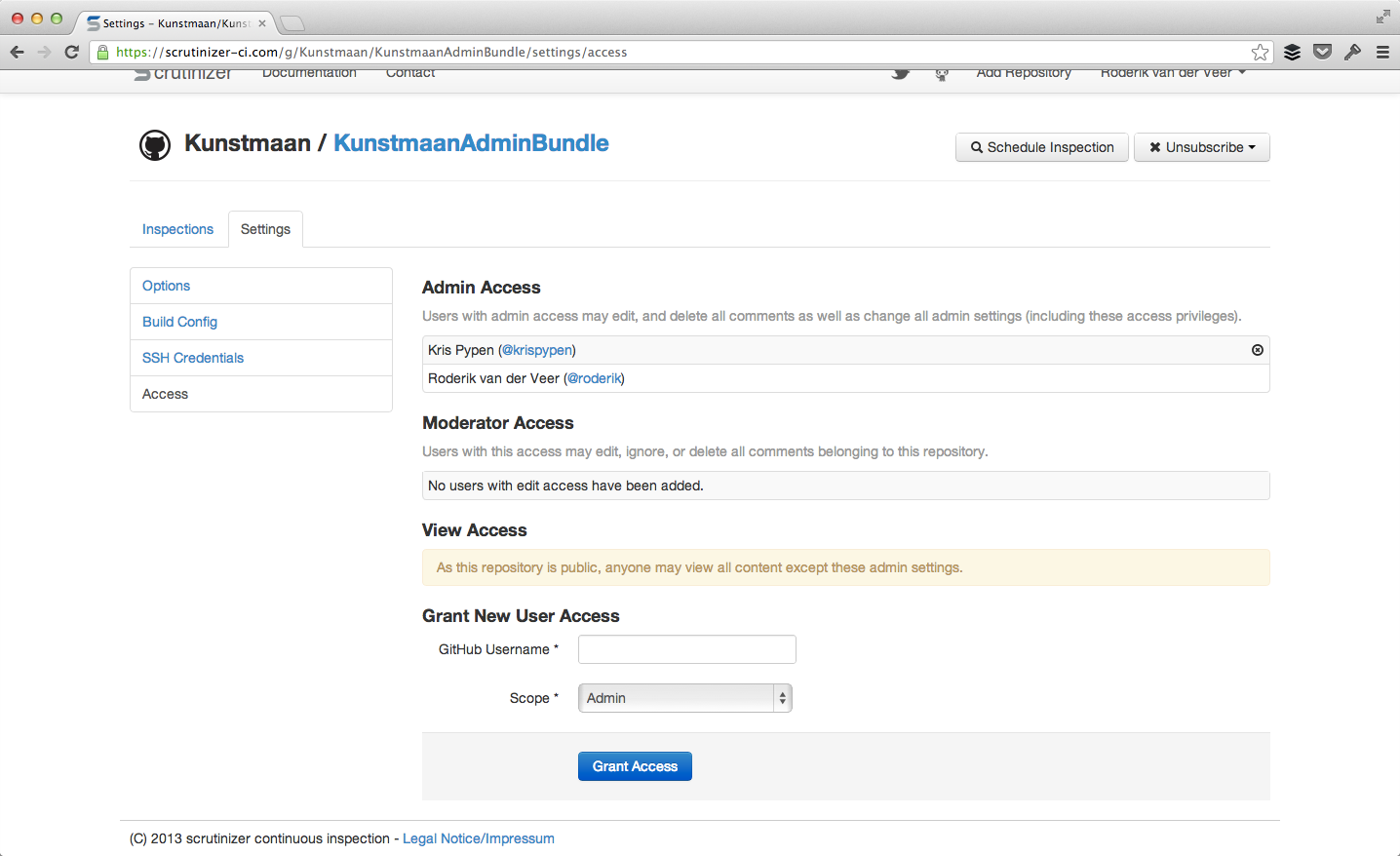Click the scrutinizer logo
Image resolution: width=1400 pixels, height=856 pixels.
coord(182,73)
